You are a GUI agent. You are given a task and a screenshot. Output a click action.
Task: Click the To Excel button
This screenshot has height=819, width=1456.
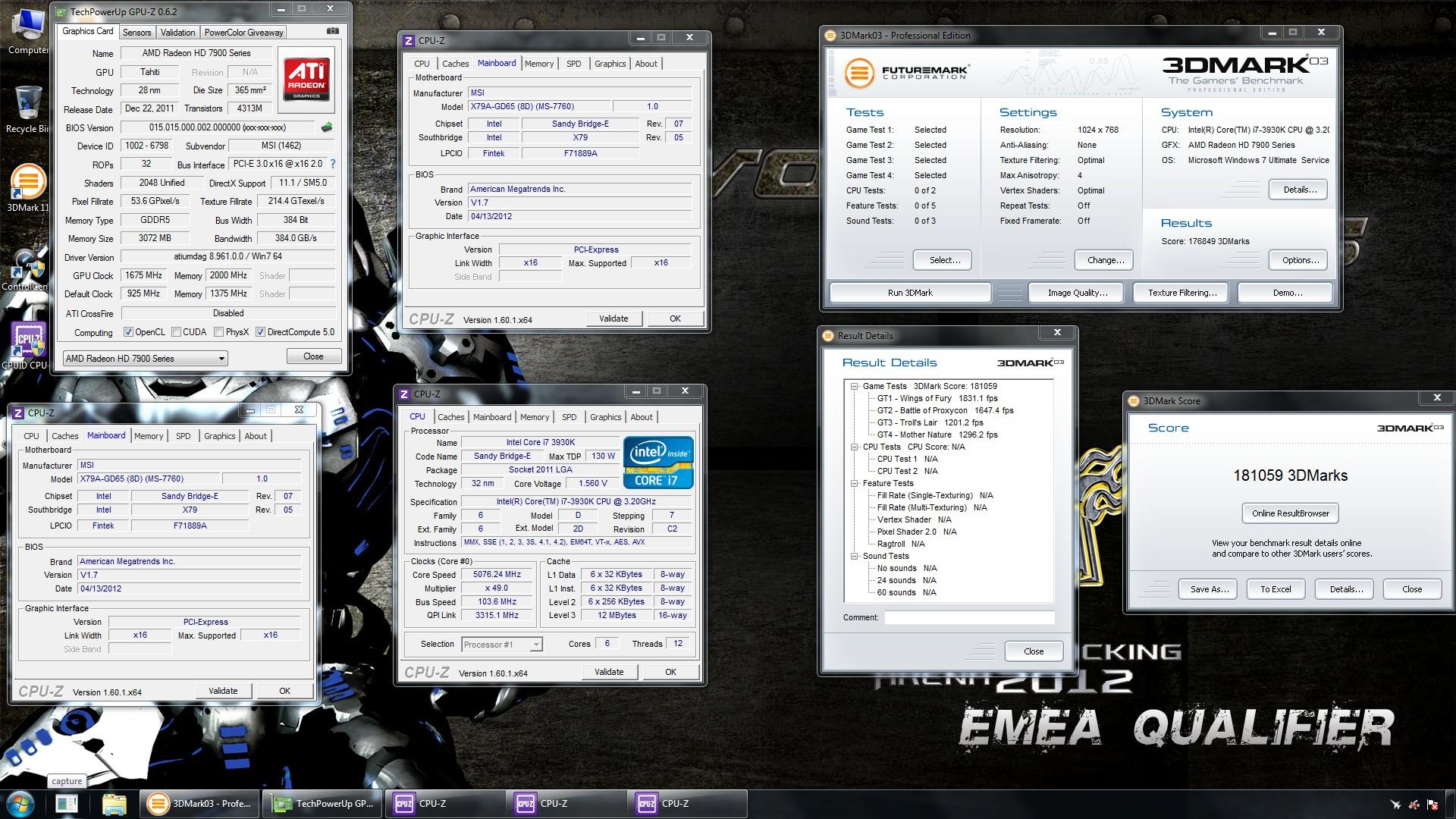point(1276,589)
